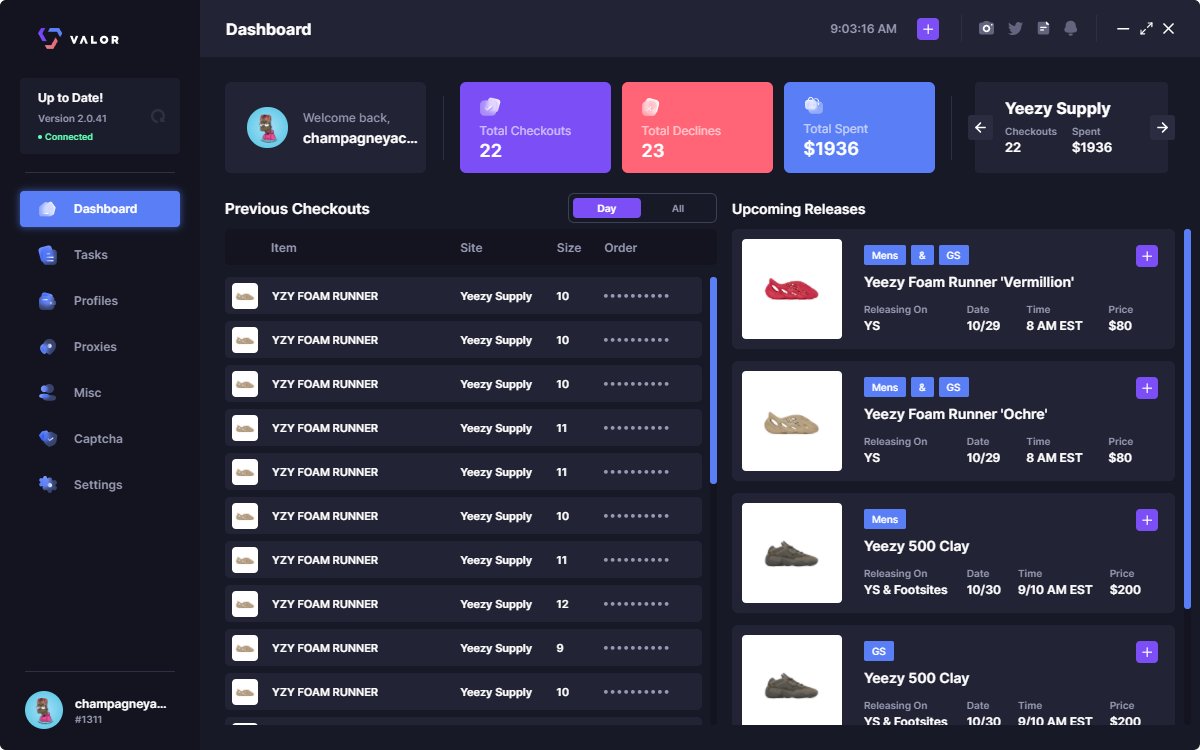The image size is (1200, 750).
Task: Click the Yeezy Foam Runner 'Vermillion' title
Action: (969, 282)
